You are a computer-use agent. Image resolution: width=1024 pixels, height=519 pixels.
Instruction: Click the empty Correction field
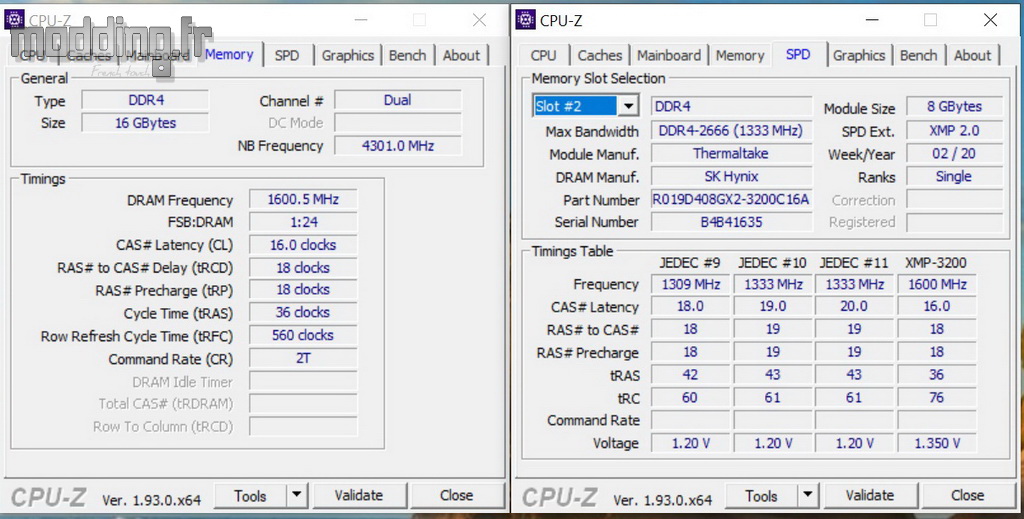955,200
